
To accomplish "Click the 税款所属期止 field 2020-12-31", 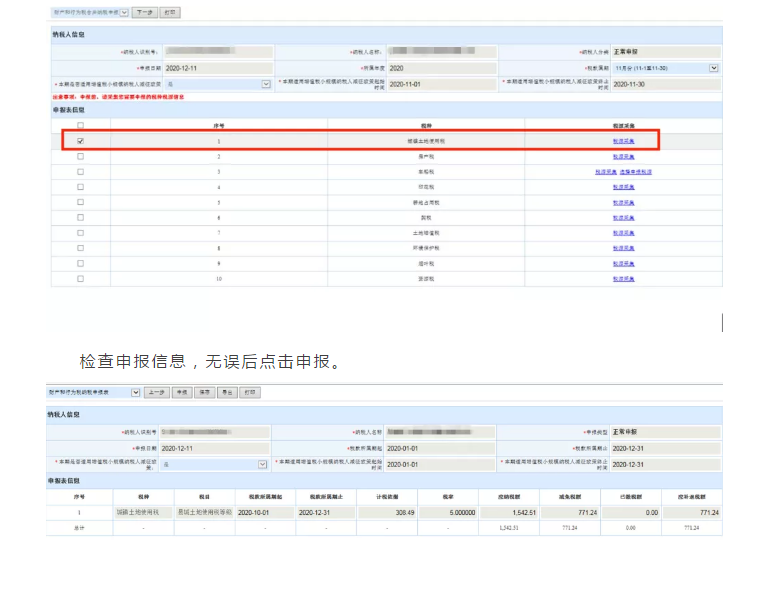I will [666, 448].
